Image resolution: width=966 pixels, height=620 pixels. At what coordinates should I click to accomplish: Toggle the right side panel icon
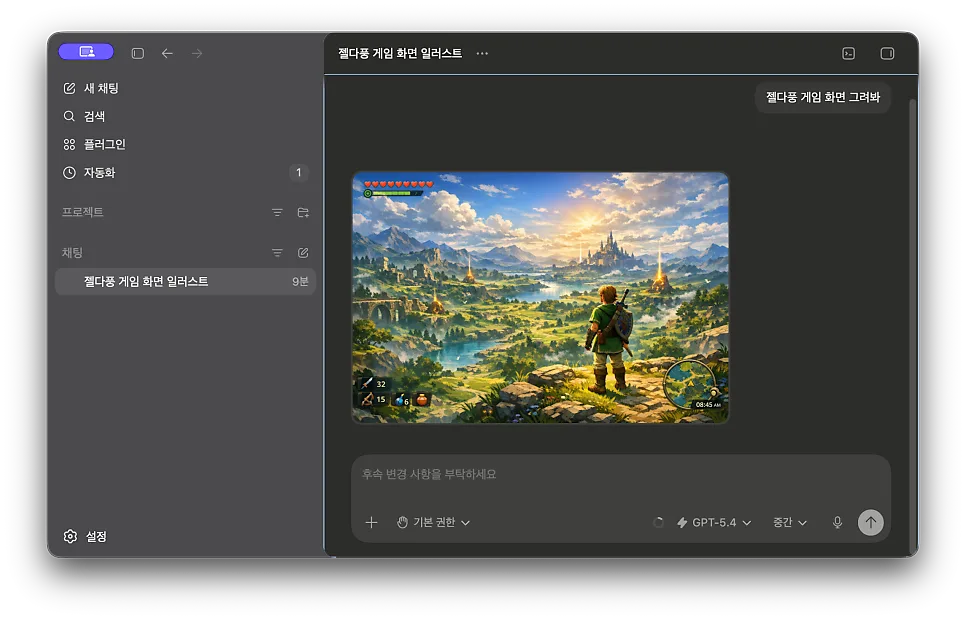[x=887, y=54]
